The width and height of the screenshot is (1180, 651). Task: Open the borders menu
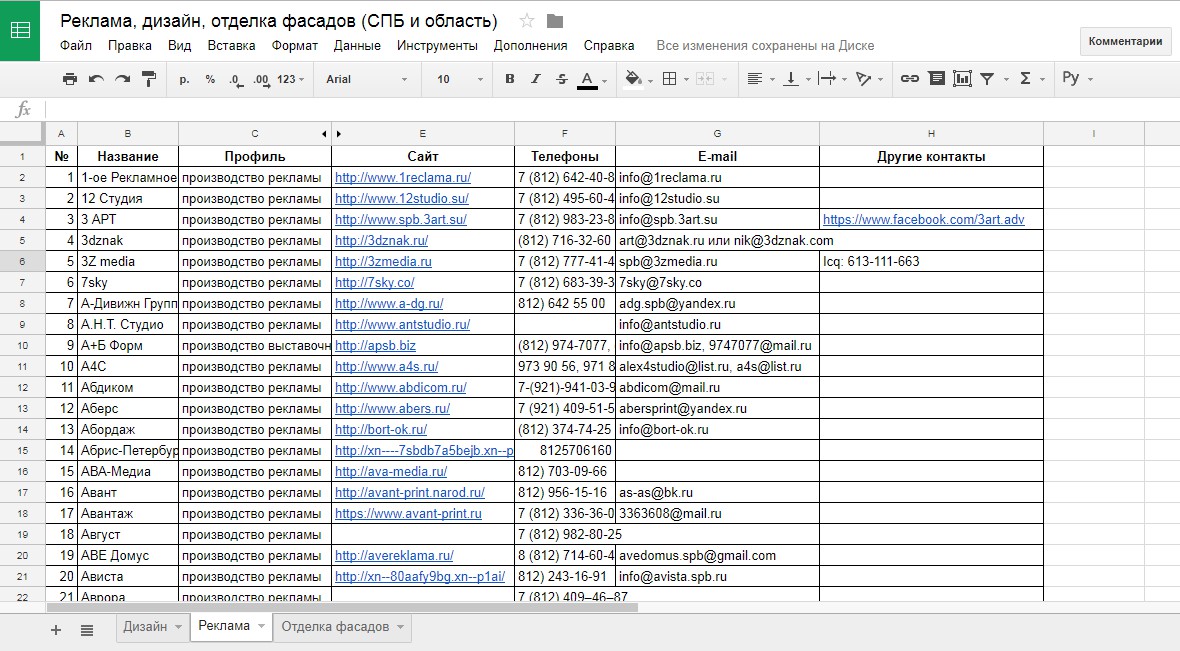pyautogui.click(x=669, y=79)
